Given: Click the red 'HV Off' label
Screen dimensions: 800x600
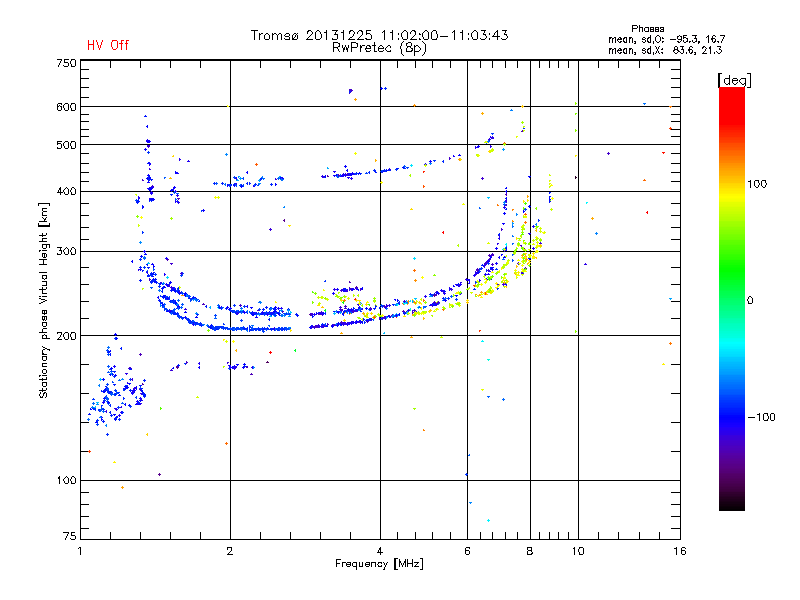Looking at the screenshot, I should 108,45.
